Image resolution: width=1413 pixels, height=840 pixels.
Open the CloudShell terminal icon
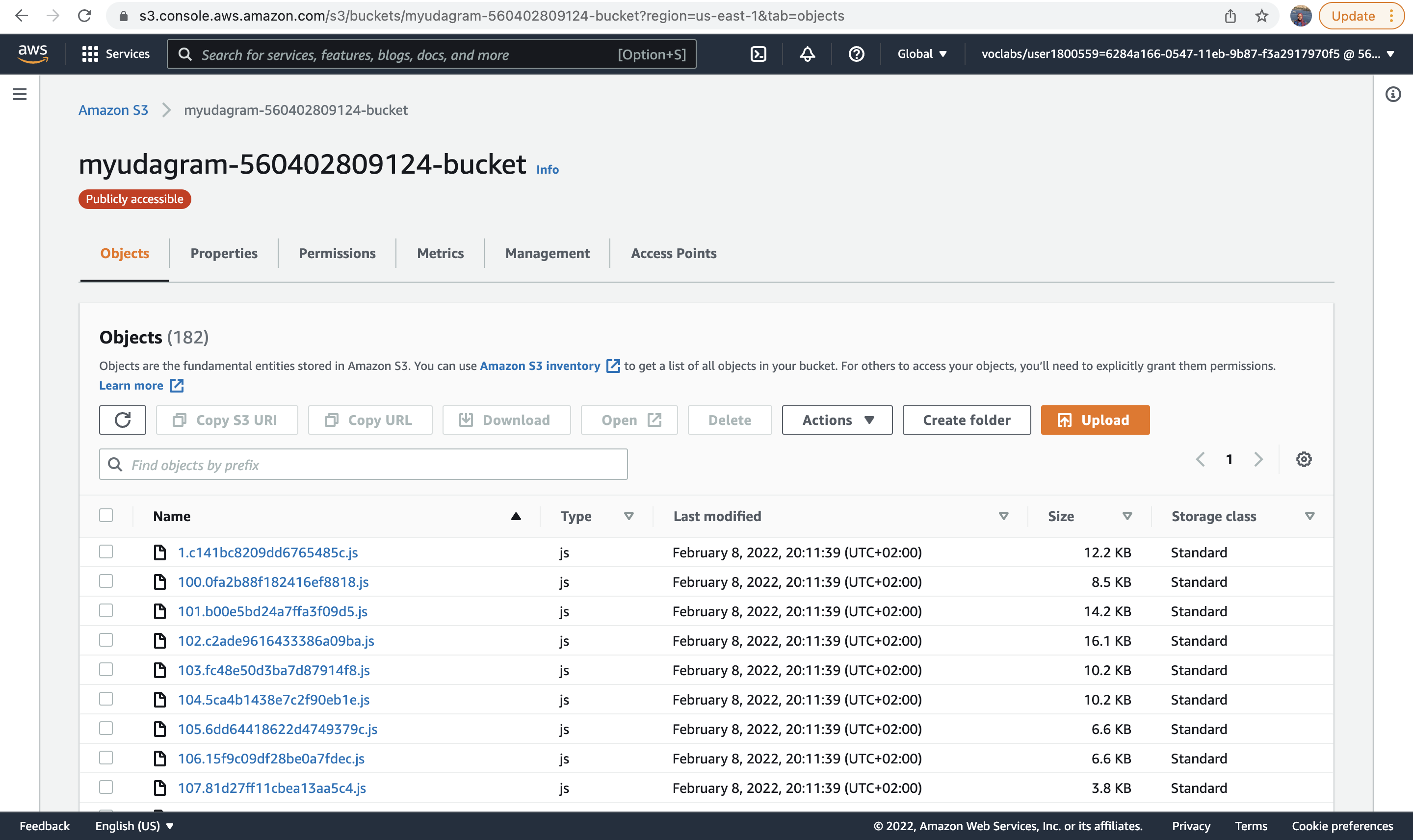point(759,54)
